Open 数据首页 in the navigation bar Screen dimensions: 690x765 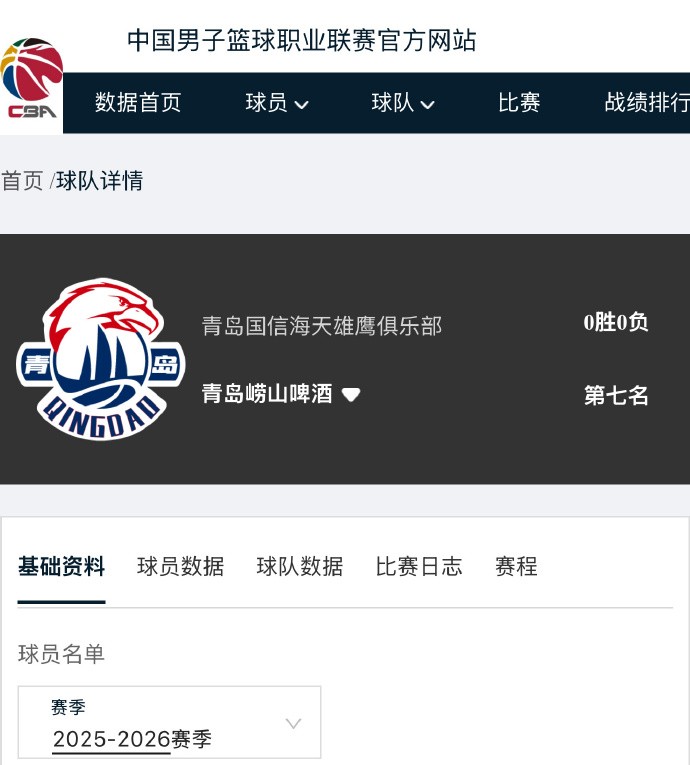click(x=138, y=102)
